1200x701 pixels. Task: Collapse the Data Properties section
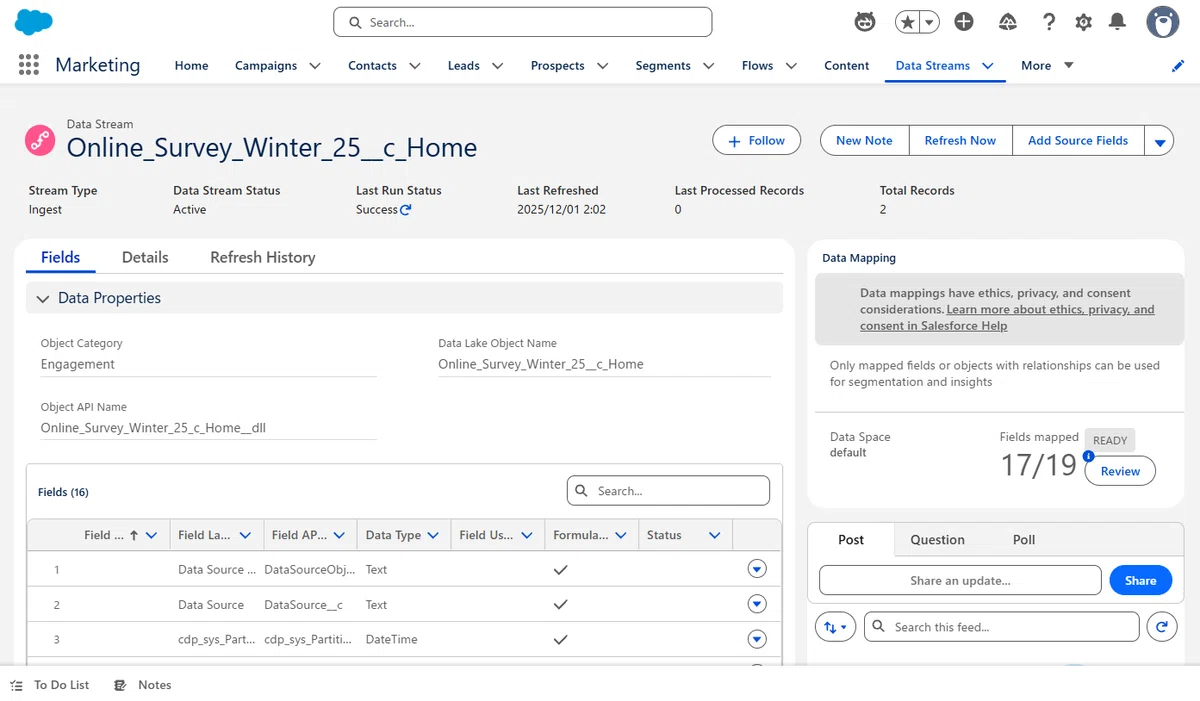tap(42, 298)
